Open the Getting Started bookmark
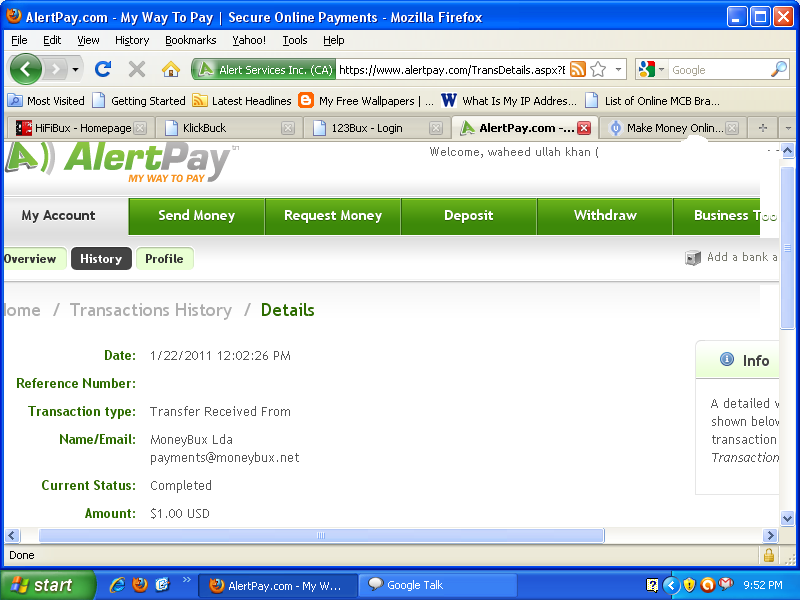 (x=139, y=101)
